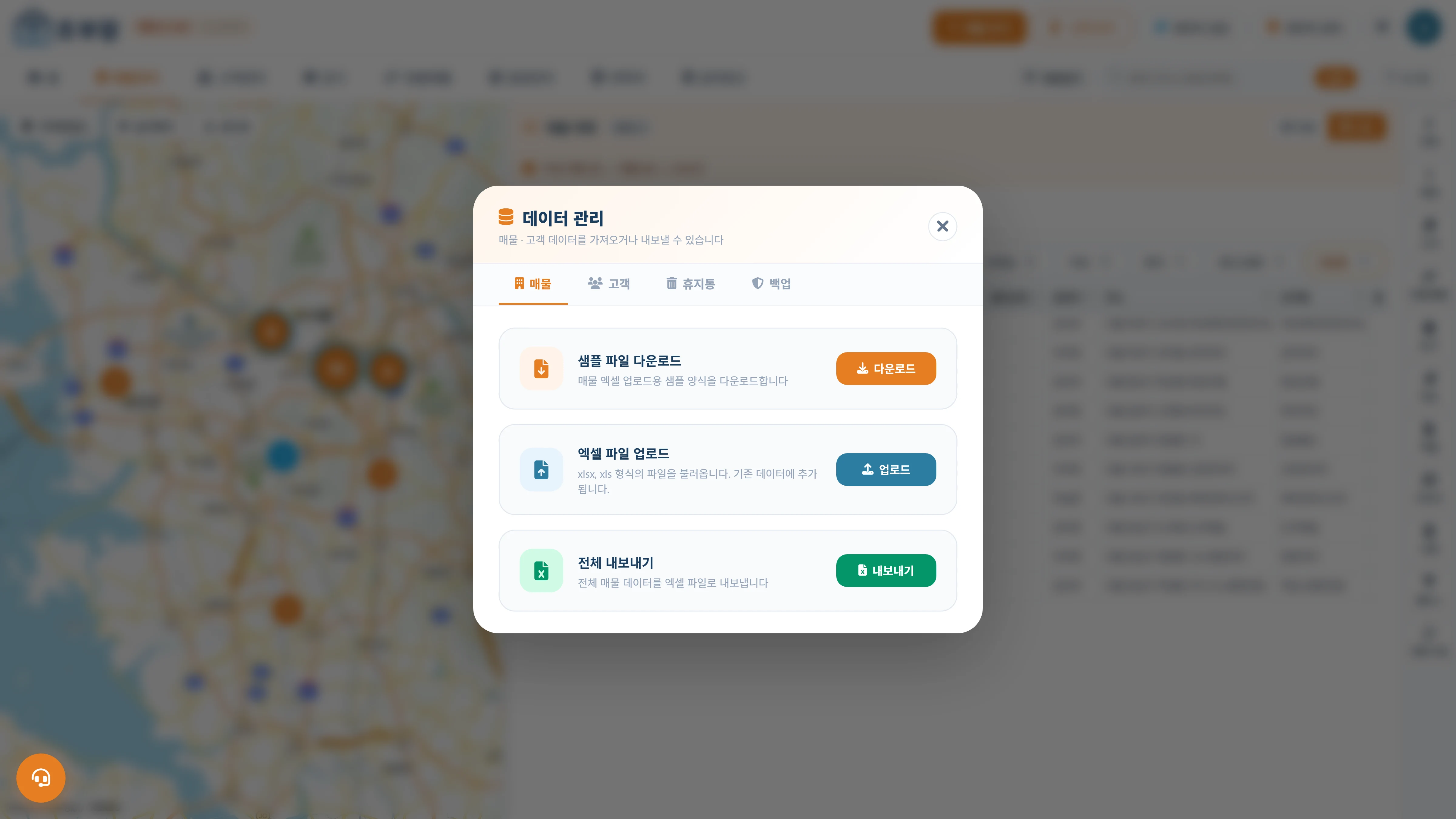This screenshot has width=1456, height=819.
Task: Click the 전체 매물 데이터를 엑셀 파일로 내보냅니다 text
Action: pyautogui.click(x=672, y=583)
